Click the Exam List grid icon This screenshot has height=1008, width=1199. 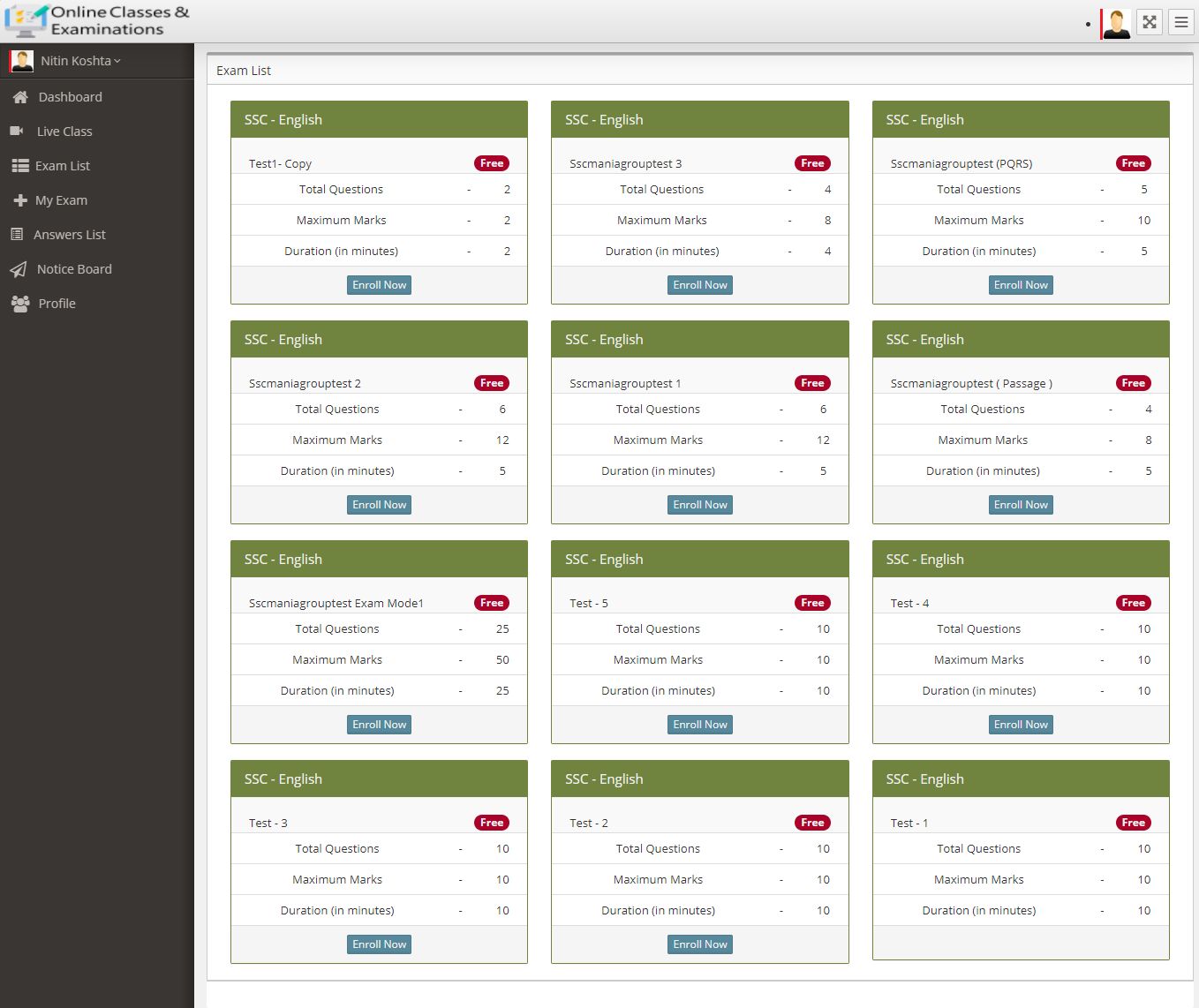[x=19, y=166]
